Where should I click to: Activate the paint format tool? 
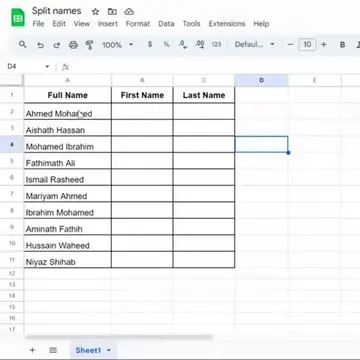coord(89,45)
